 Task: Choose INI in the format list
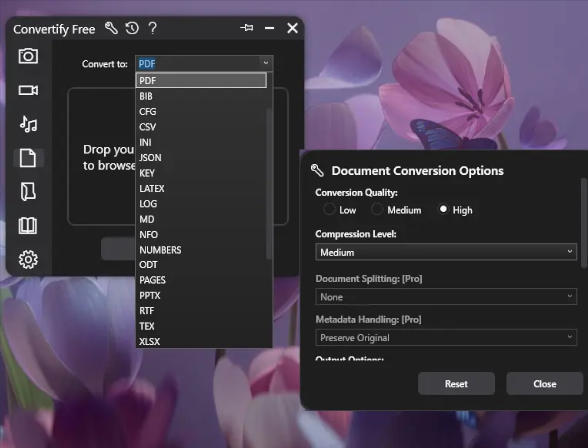tap(201, 142)
